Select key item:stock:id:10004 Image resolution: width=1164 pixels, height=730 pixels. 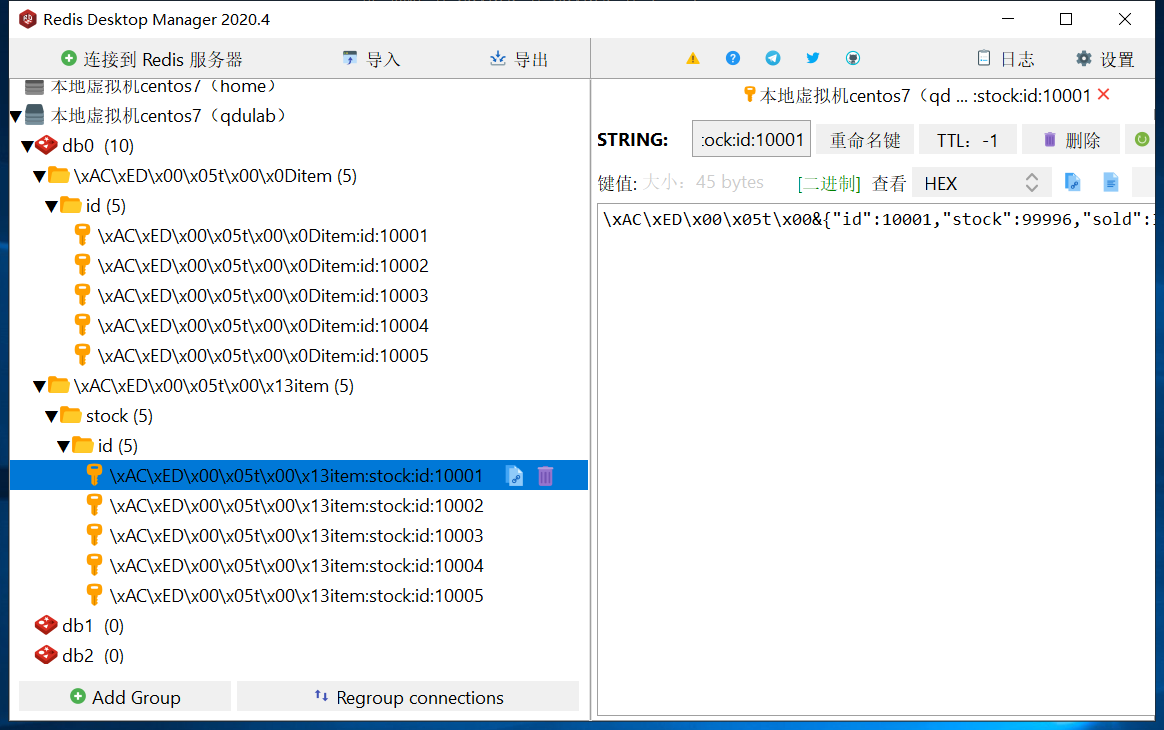(x=296, y=566)
